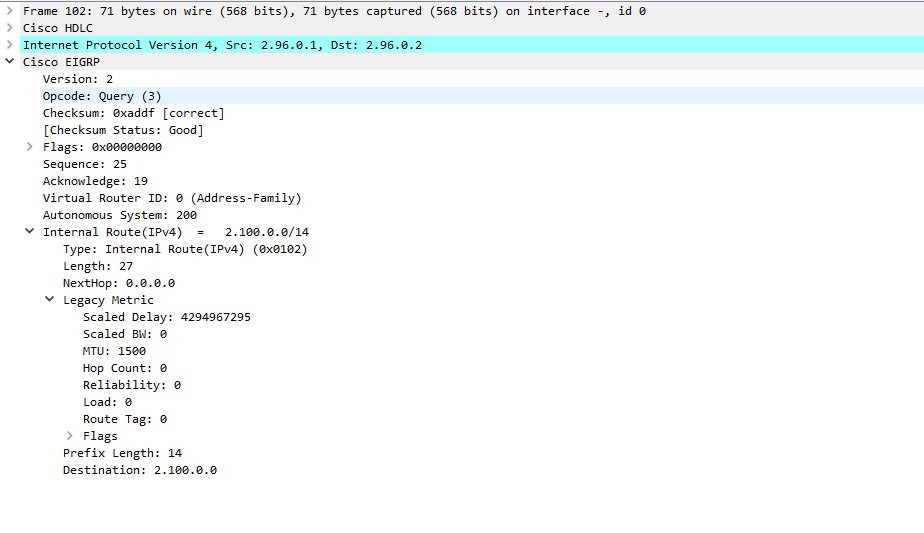
Task: Select the Legacy Metric row
Action: tap(108, 301)
